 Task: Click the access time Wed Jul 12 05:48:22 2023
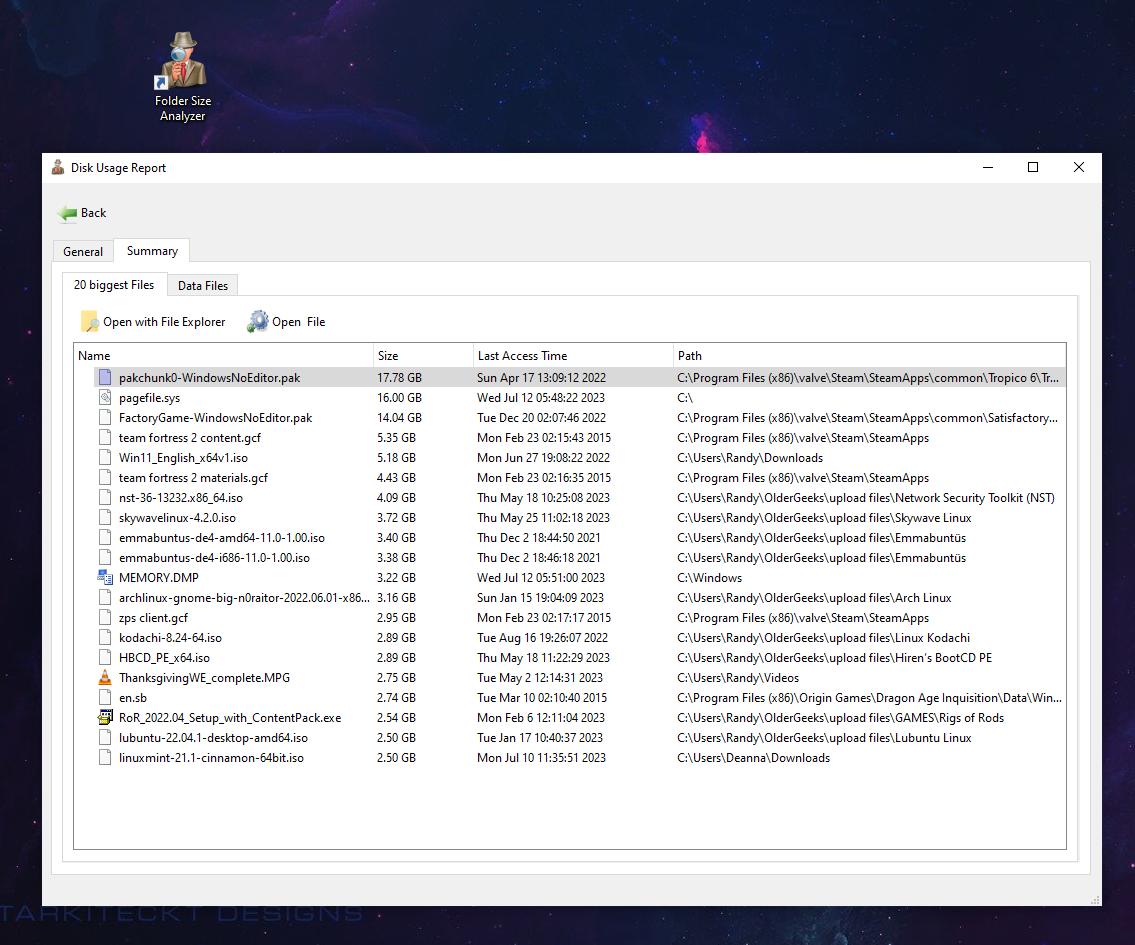[x=541, y=397]
